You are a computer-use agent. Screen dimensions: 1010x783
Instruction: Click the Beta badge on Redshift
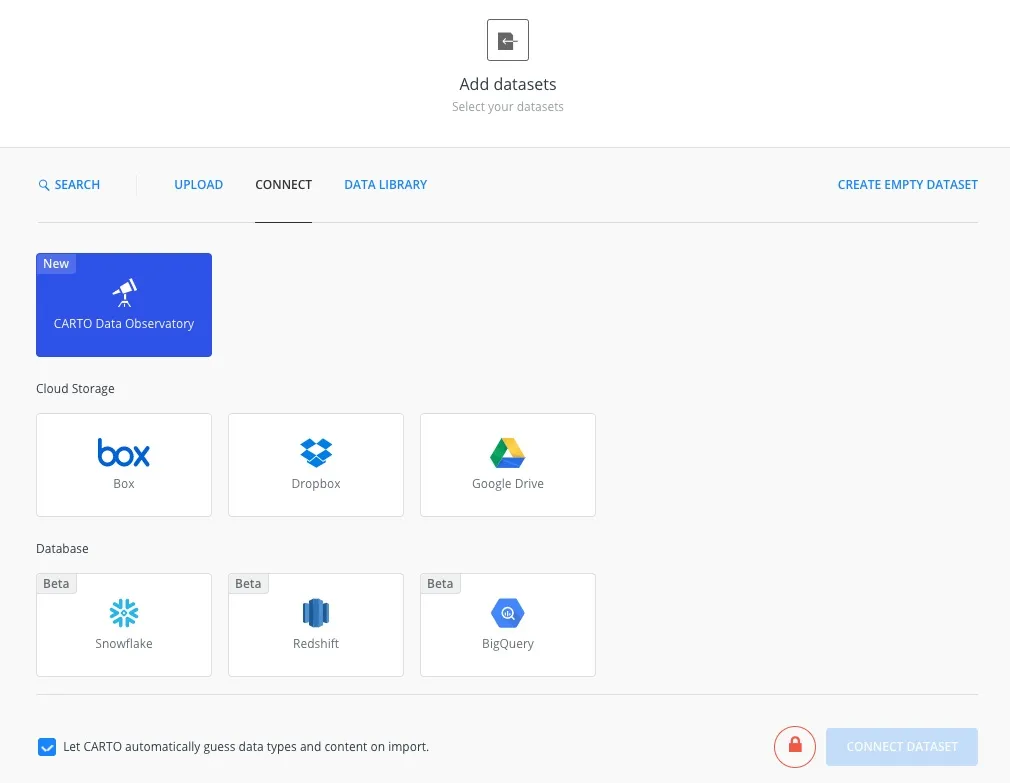248,583
